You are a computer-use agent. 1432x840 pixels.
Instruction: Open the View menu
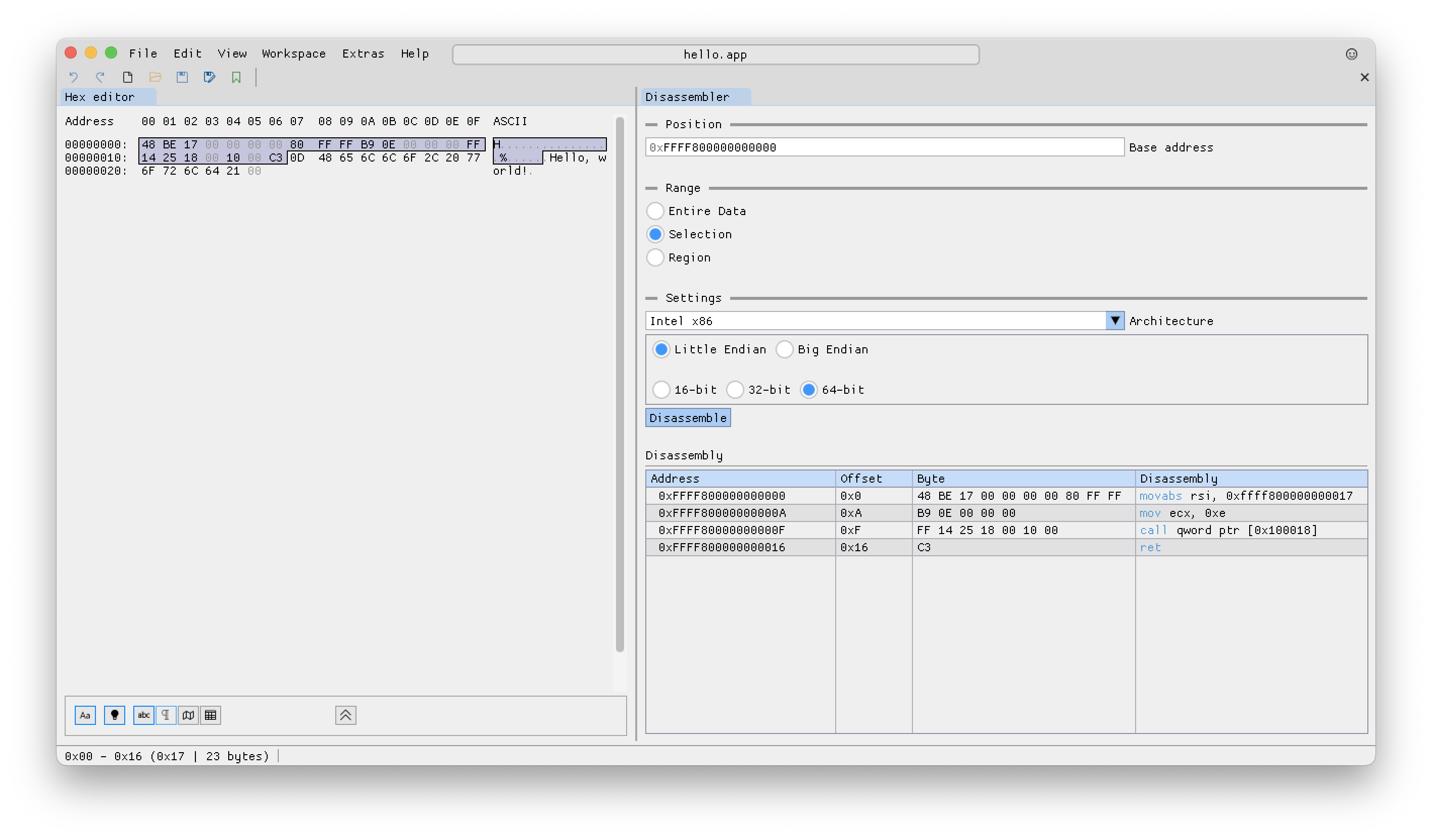pyautogui.click(x=232, y=54)
